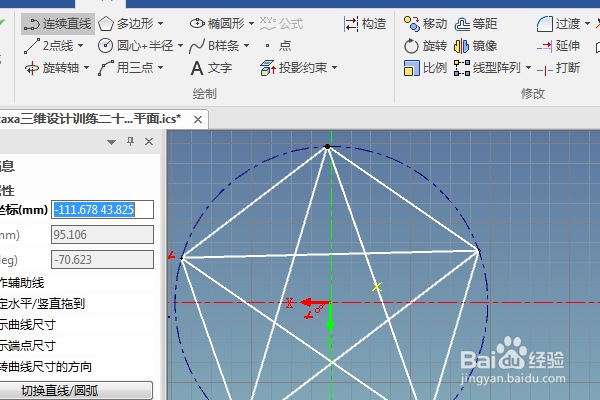Click the coordinate input field -111.678 43.825

tap(103, 209)
